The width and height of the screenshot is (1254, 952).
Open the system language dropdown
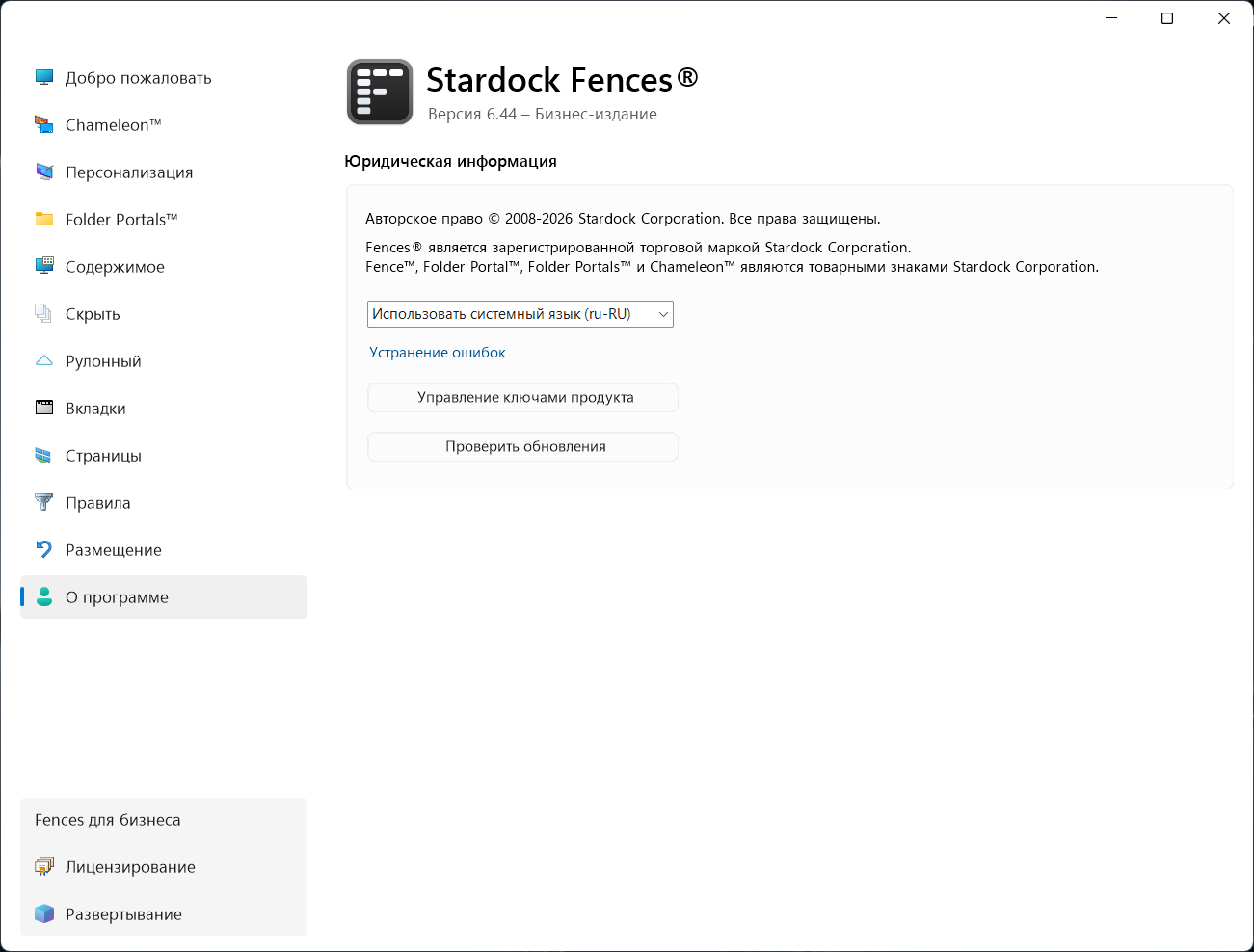point(520,314)
